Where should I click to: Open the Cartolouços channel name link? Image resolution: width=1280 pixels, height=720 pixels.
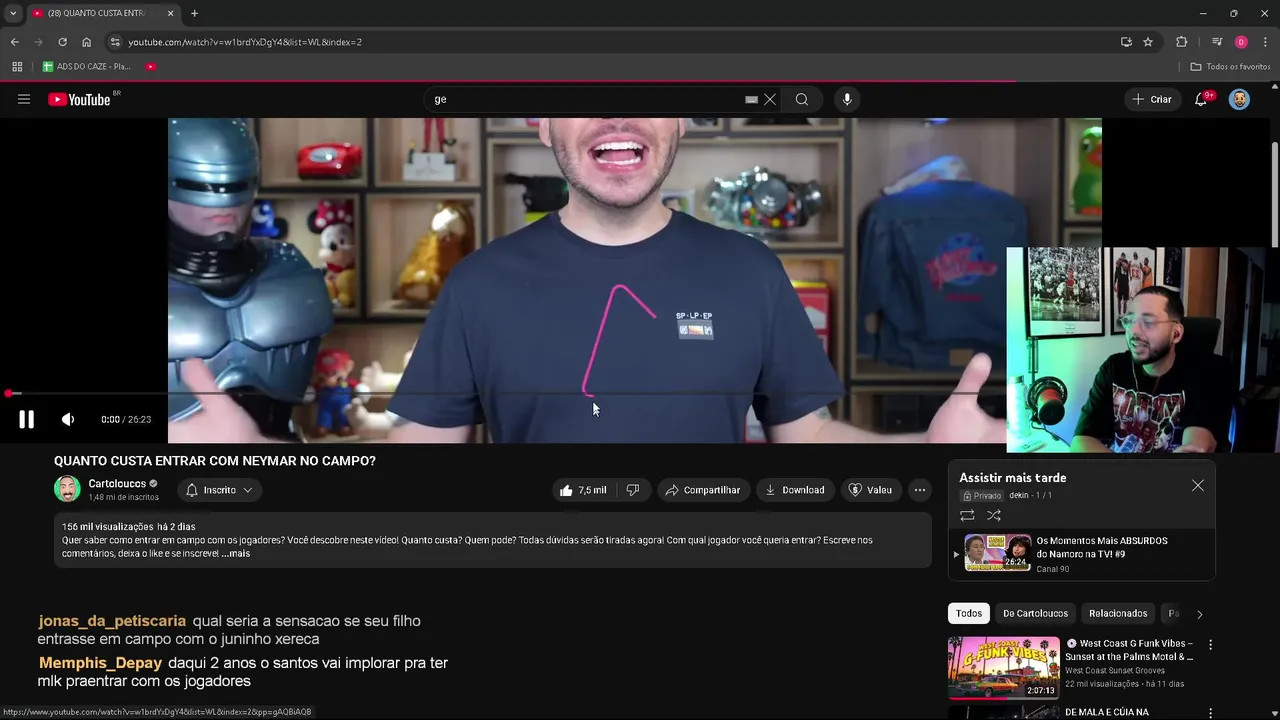(x=117, y=484)
